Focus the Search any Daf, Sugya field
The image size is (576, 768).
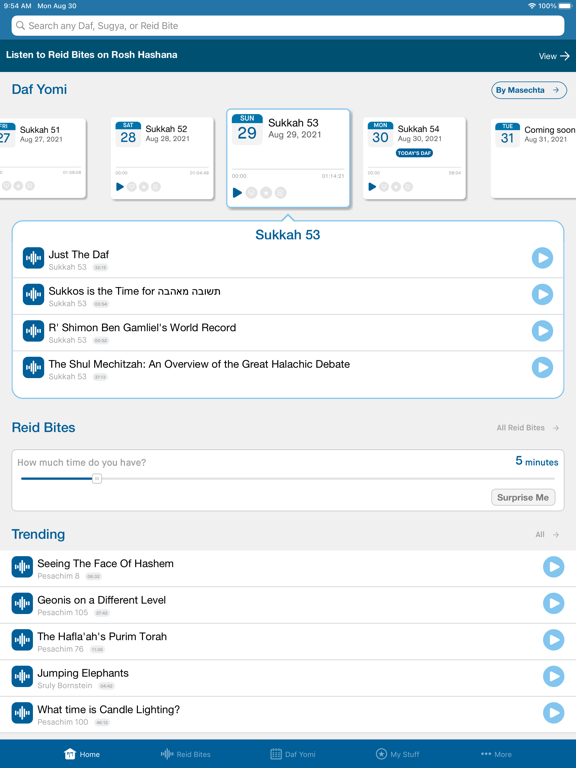288,25
